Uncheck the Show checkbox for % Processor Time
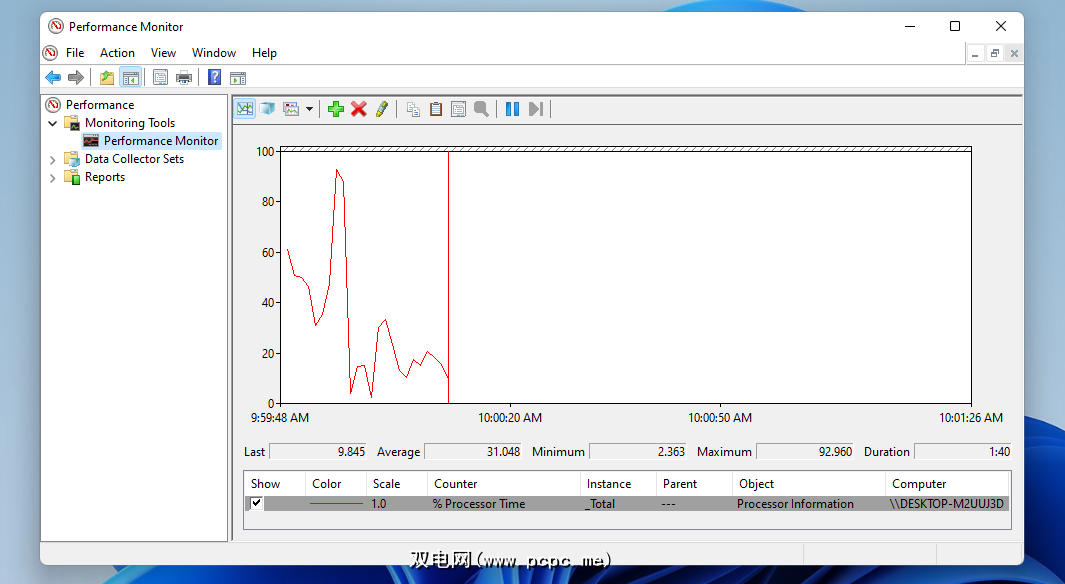This screenshot has width=1065, height=584. click(x=257, y=503)
